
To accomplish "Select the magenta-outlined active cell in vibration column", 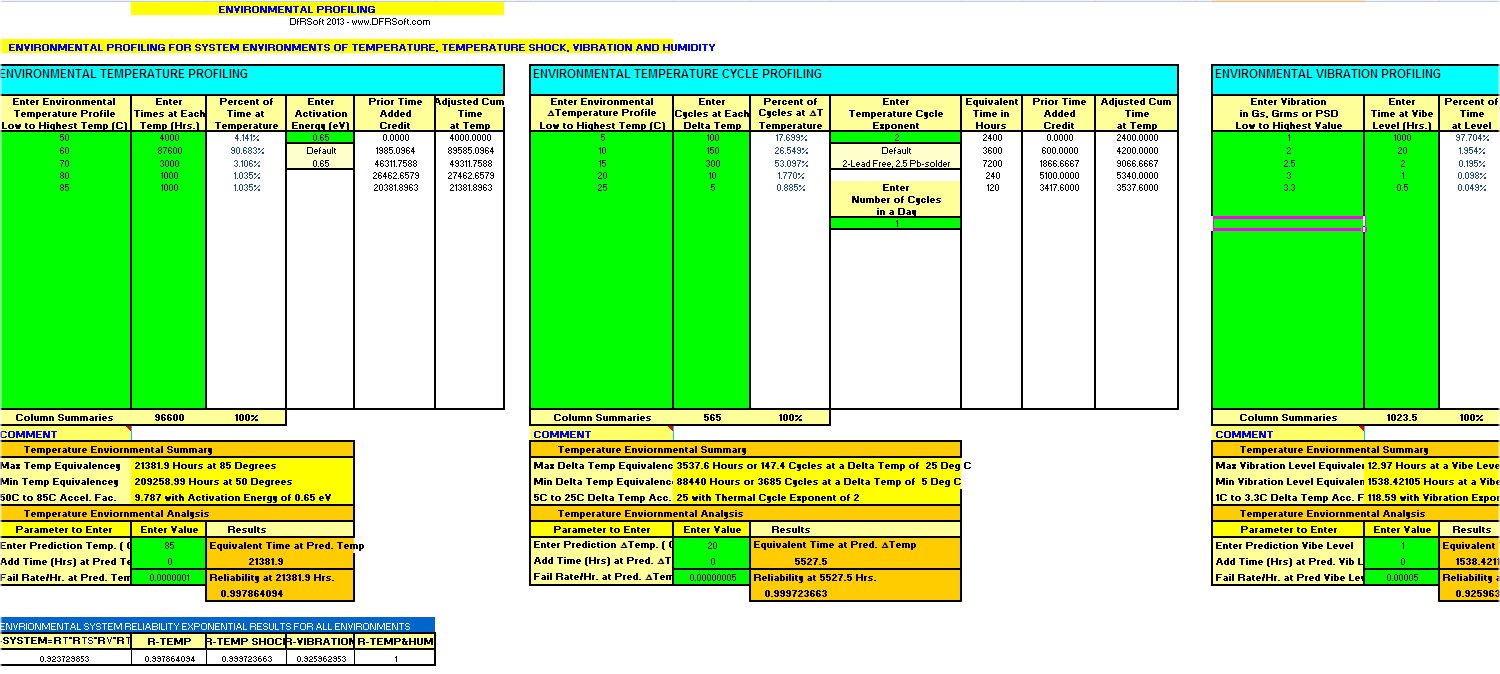I will click(1289, 223).
